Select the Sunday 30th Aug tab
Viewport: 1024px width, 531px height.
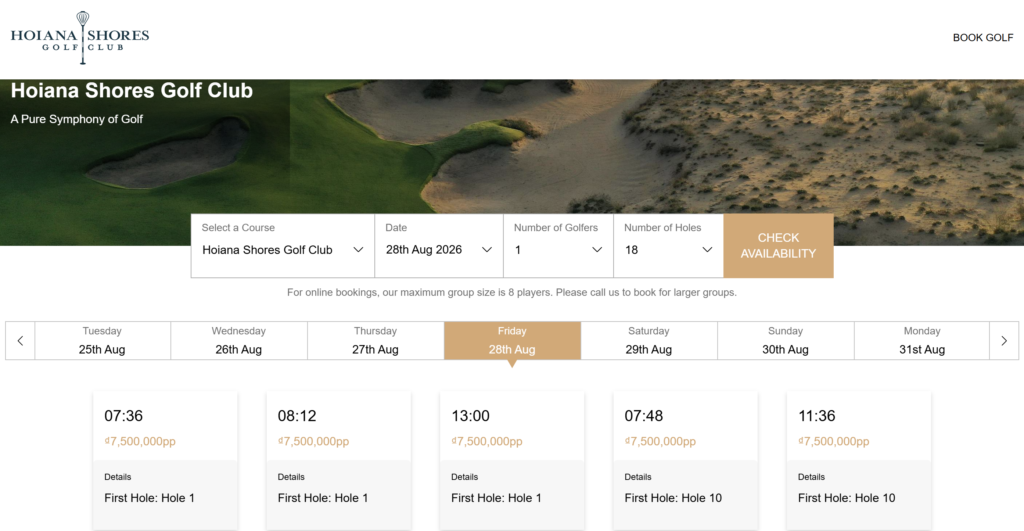pyautogui.click(x=785, y=340)
